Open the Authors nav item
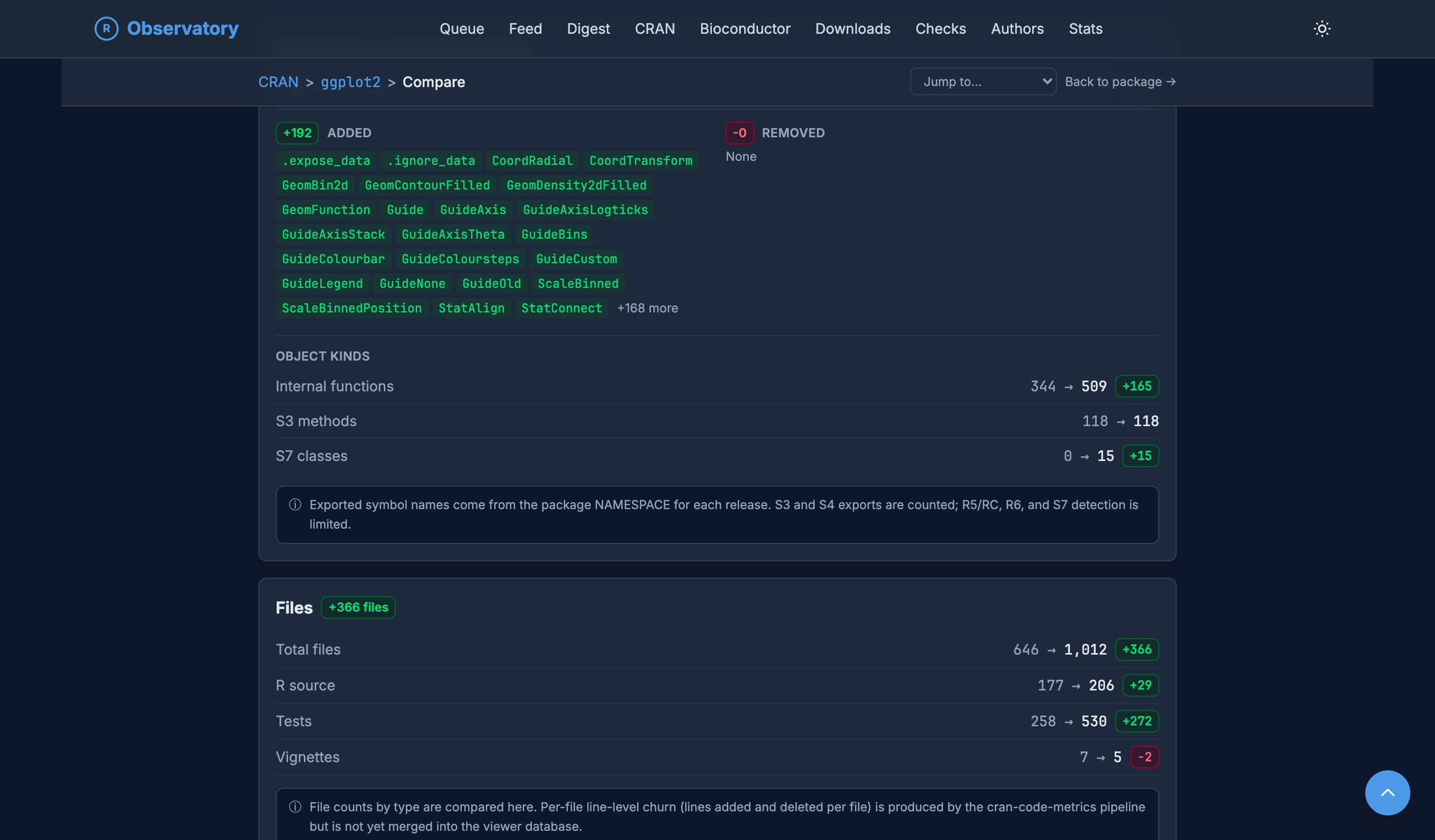Viewport: 1435px width, 840px height. (x=1017, y=29)
